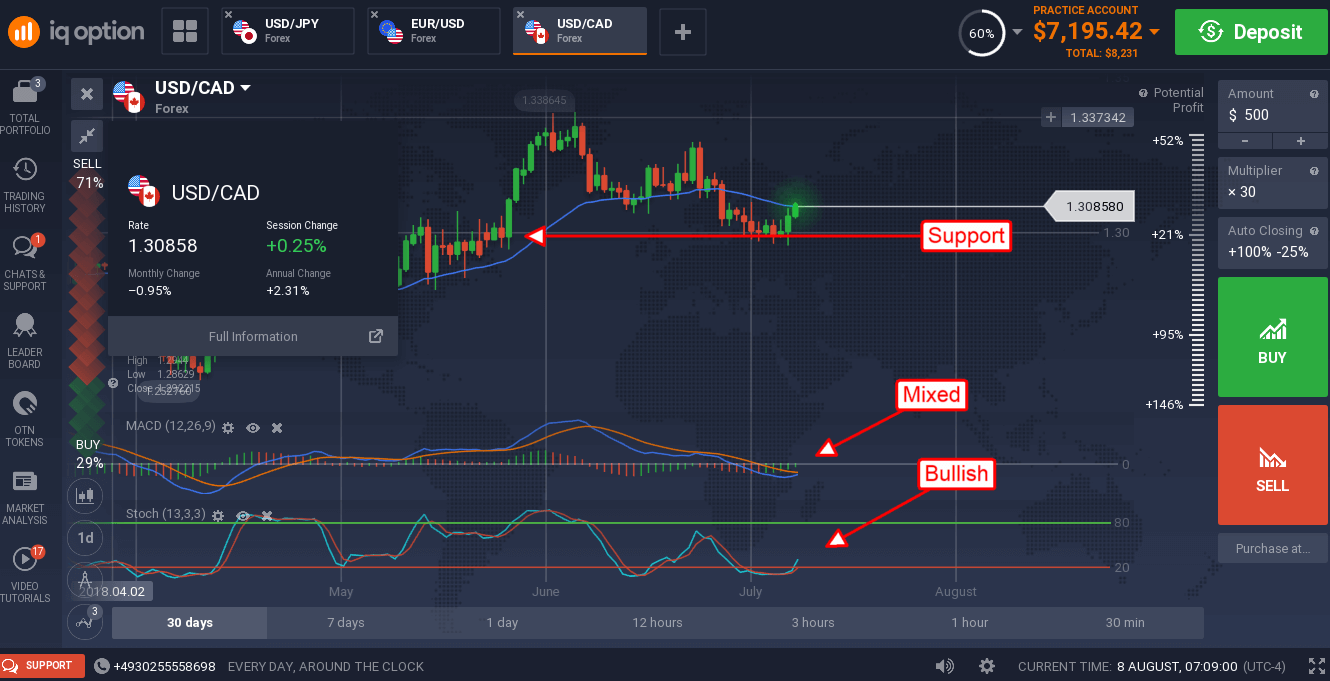Viewport: 1330px width, 681px height.
Task: Open settings gear in the bottom bar
Action: tap(987, 666)
